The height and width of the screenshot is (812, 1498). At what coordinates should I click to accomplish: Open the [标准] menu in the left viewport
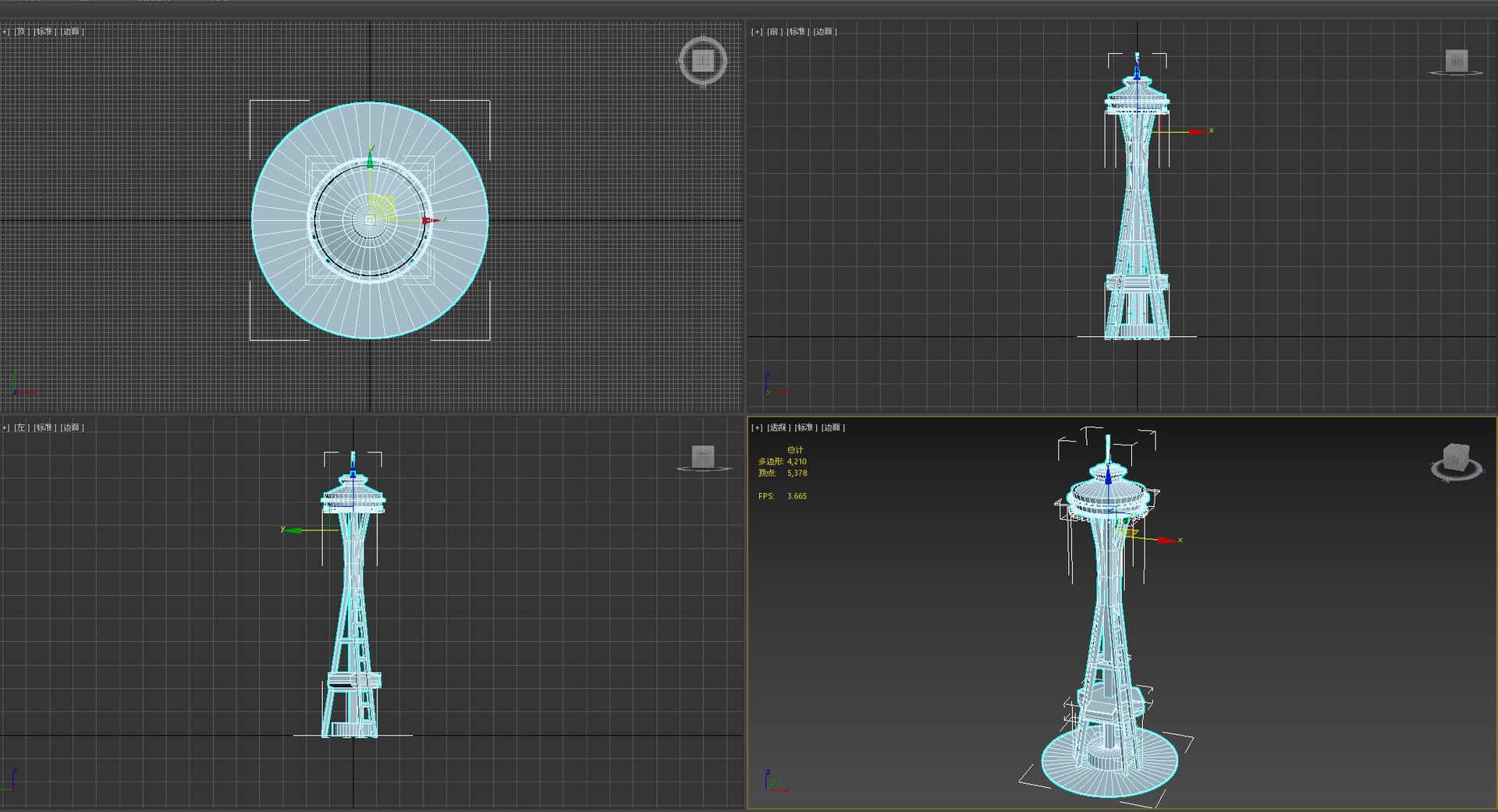(x=45, y=427)
